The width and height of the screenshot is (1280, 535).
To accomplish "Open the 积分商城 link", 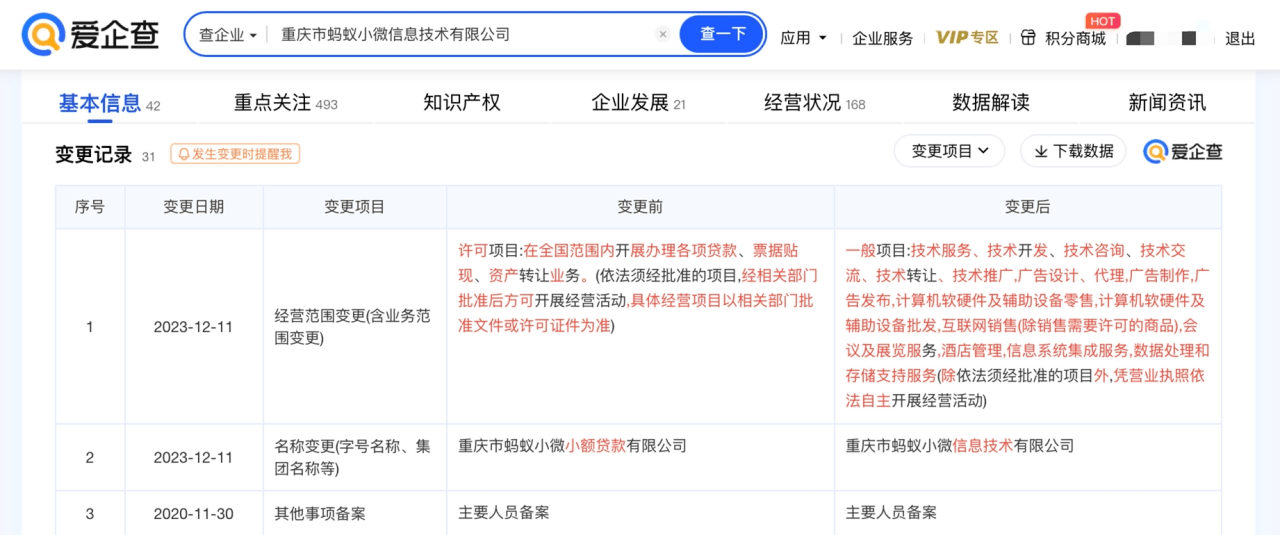I will pyautogui.click(x=1075, y=38).
